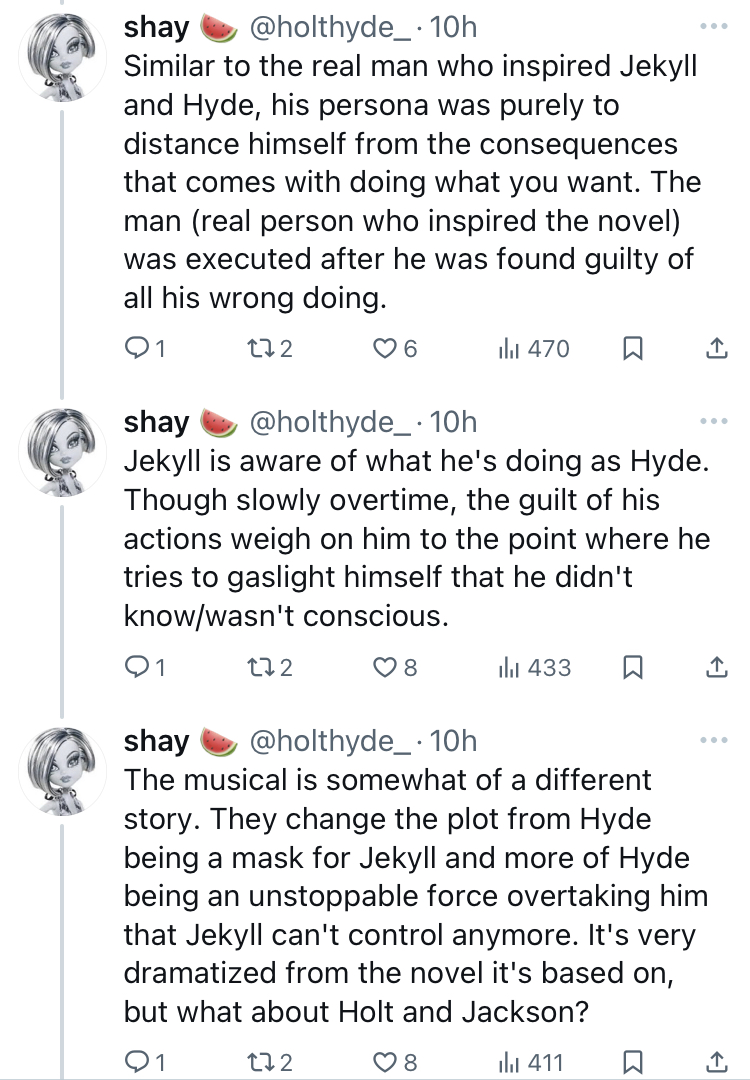Viewport: 750px width, 1080px height.
Task: View analytics showing 470 views
Action: [534, 349]
